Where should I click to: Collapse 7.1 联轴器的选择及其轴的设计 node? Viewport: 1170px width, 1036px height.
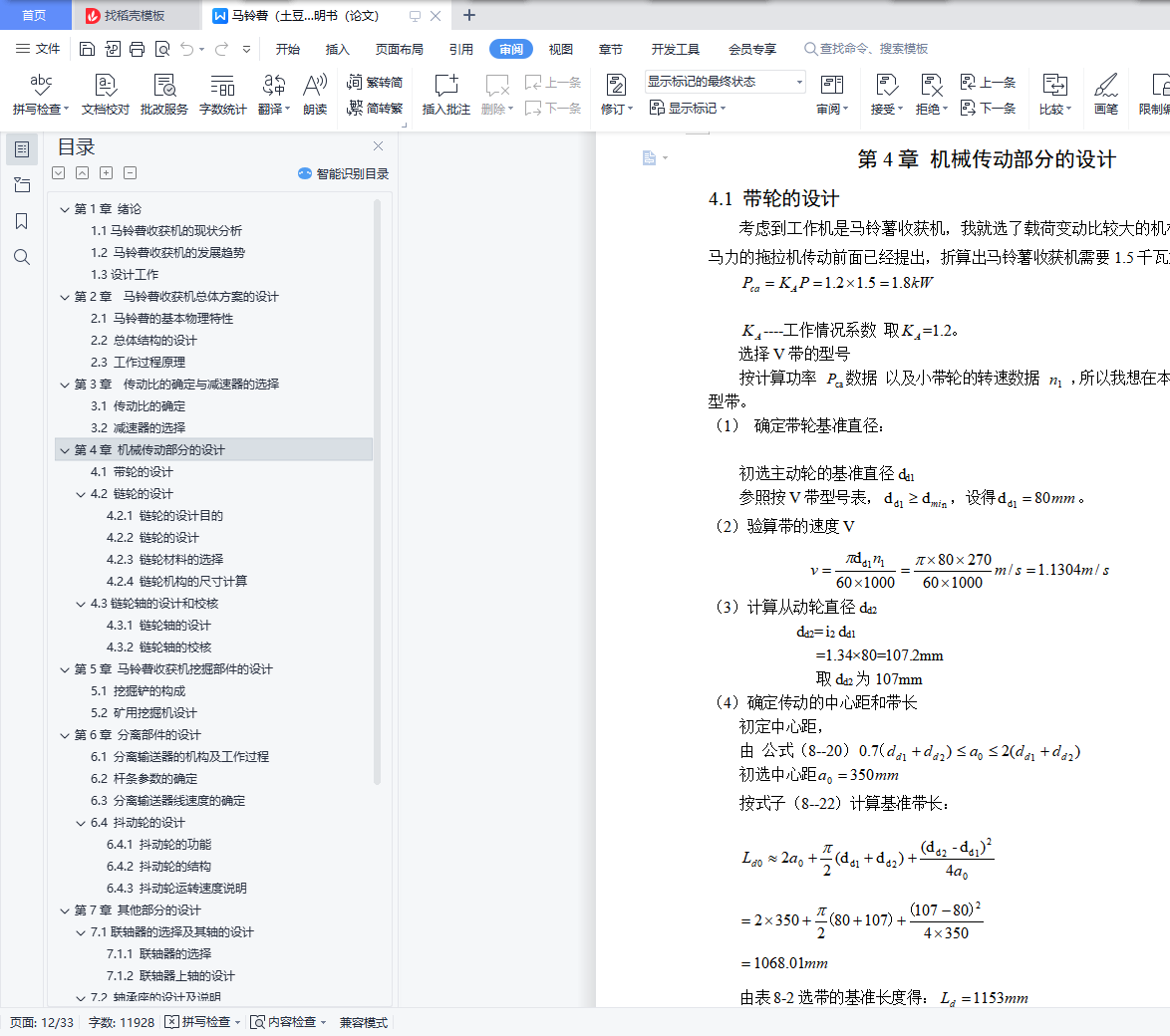[82, 933]
